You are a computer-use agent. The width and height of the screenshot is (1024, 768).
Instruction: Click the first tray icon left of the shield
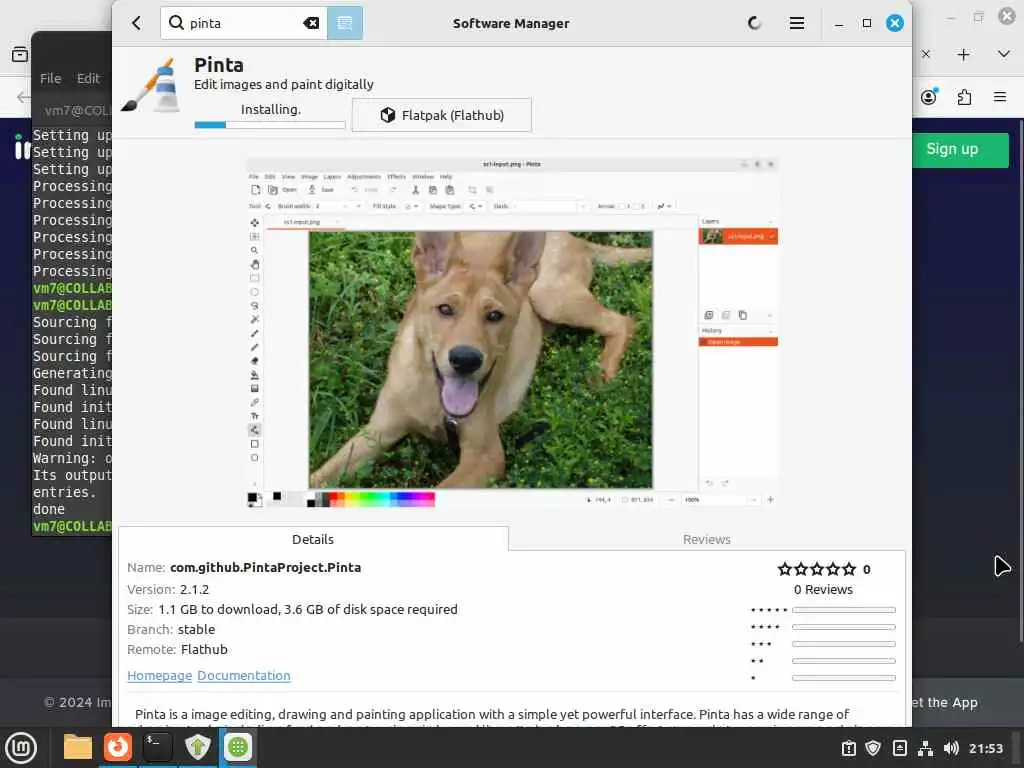pyautogui.click(x=848, y=748)
